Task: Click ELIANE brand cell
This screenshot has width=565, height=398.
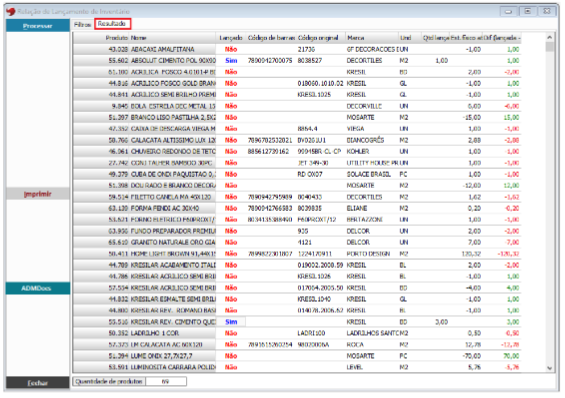Action: 372,208
